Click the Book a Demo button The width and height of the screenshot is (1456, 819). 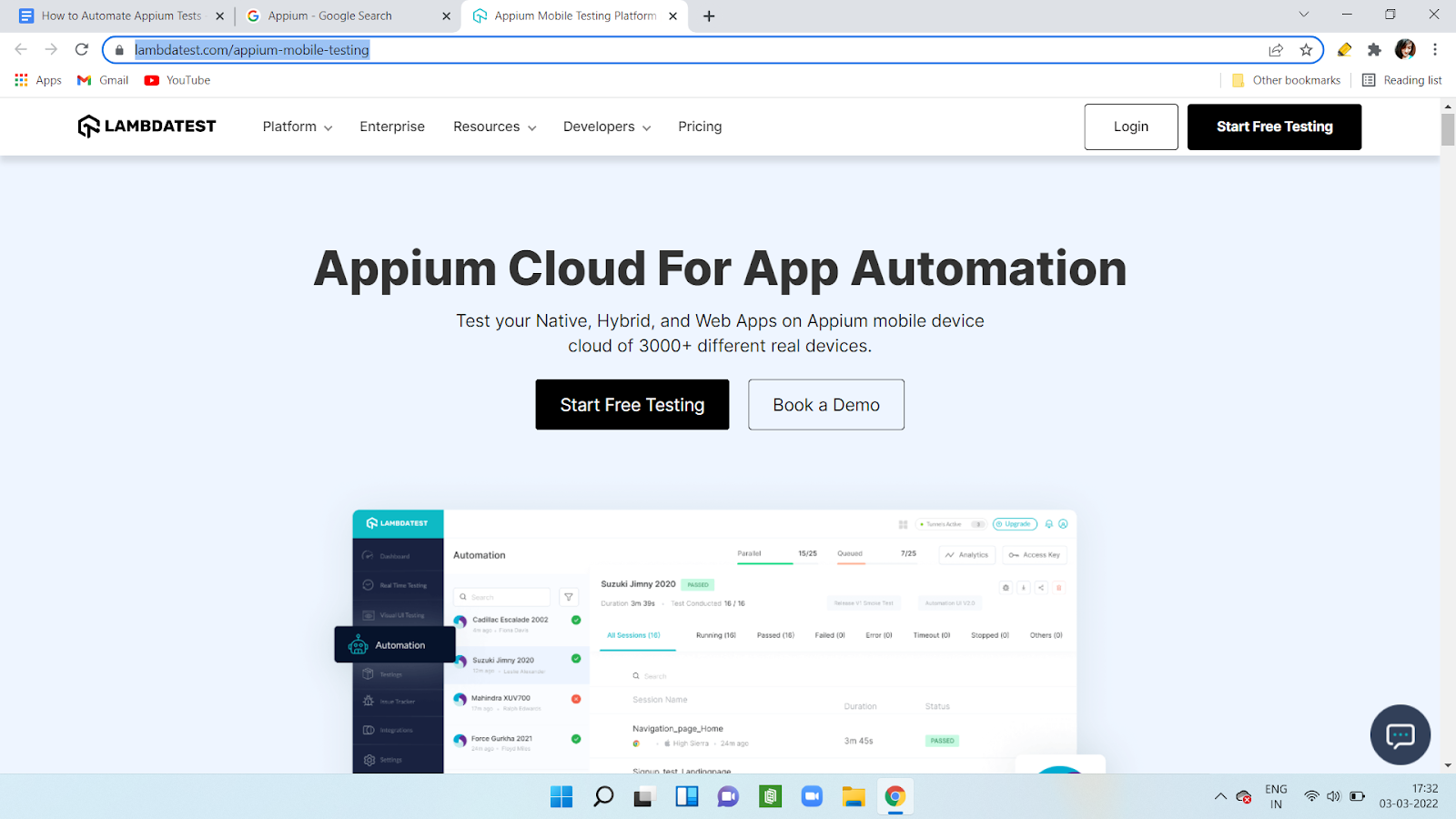click(x=826, y=405)
